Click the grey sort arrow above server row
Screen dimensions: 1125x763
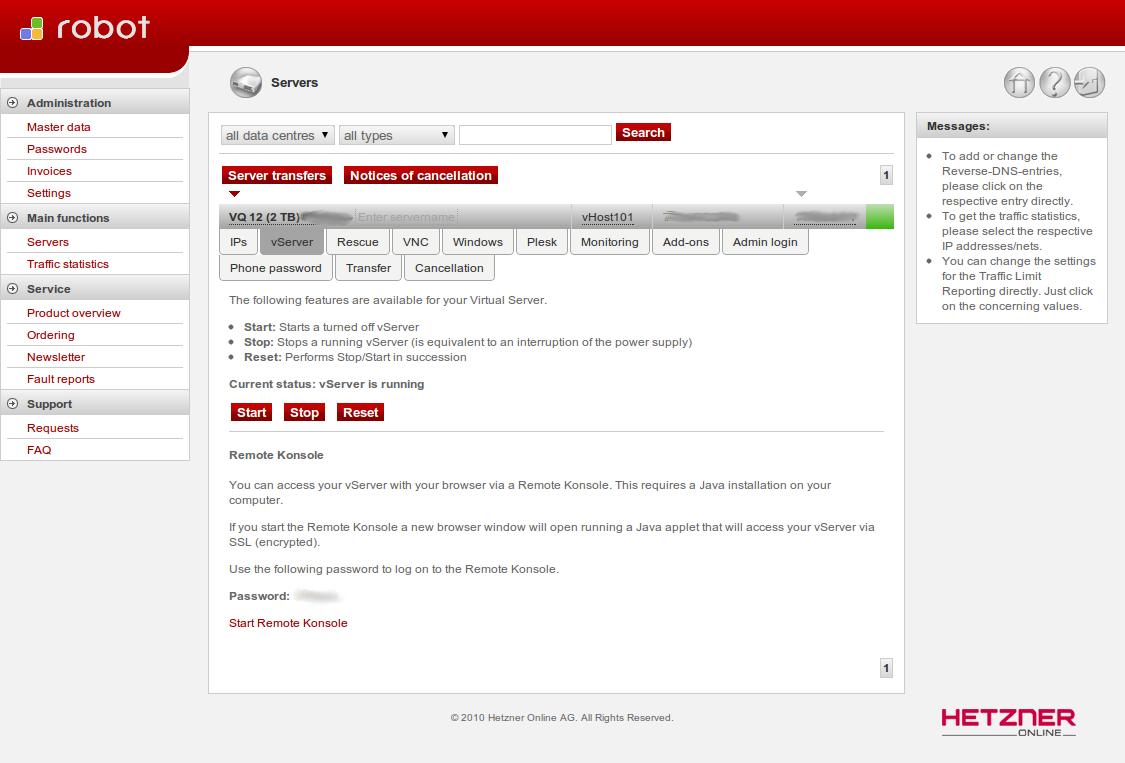click(801, 194)
